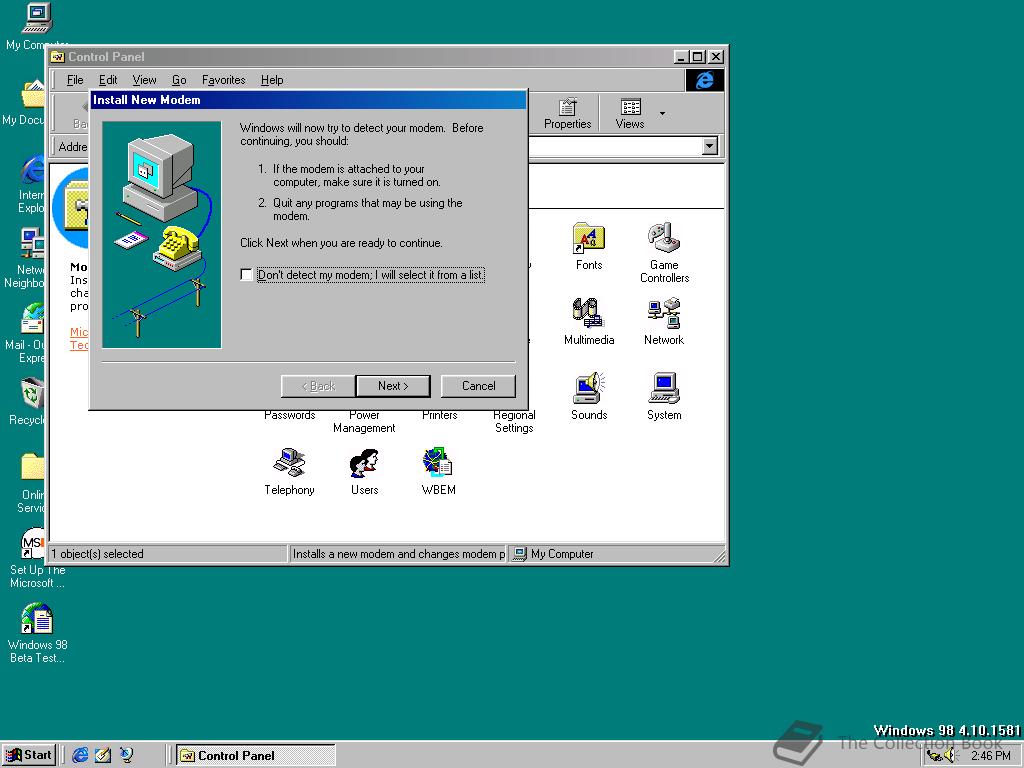1024x768 pixels.
Task: Click the Views toolbar button
Action: (630, 114)
